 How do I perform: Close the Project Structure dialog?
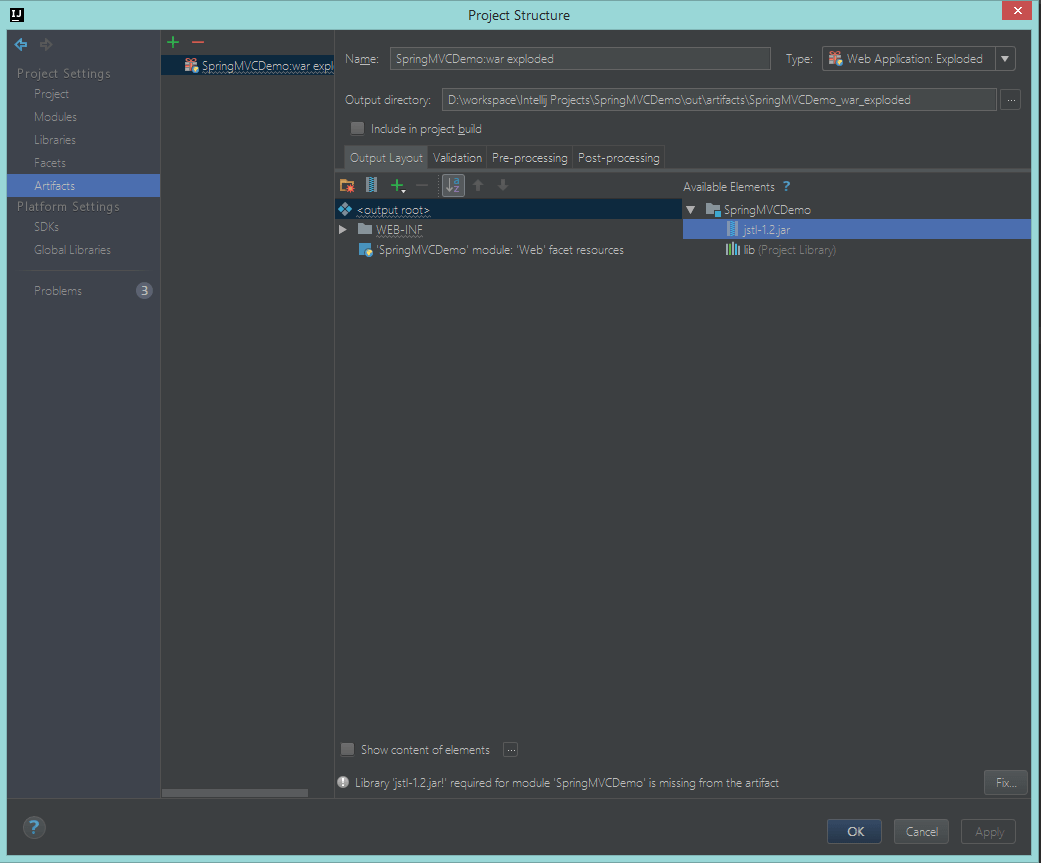click(1017, 11)
